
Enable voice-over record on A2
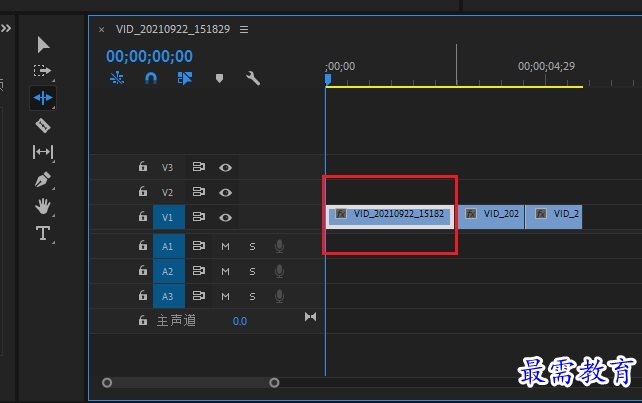279,271
